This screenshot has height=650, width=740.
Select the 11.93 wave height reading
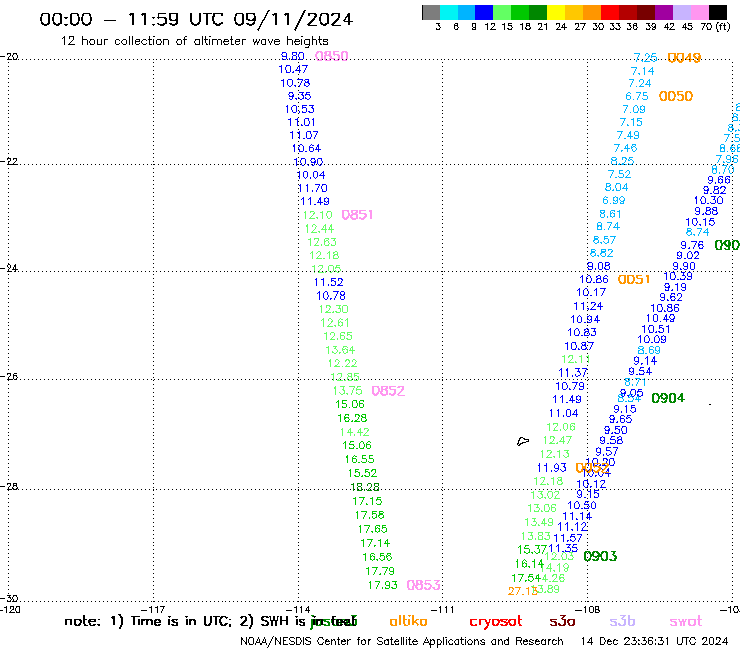click(552, 468)
